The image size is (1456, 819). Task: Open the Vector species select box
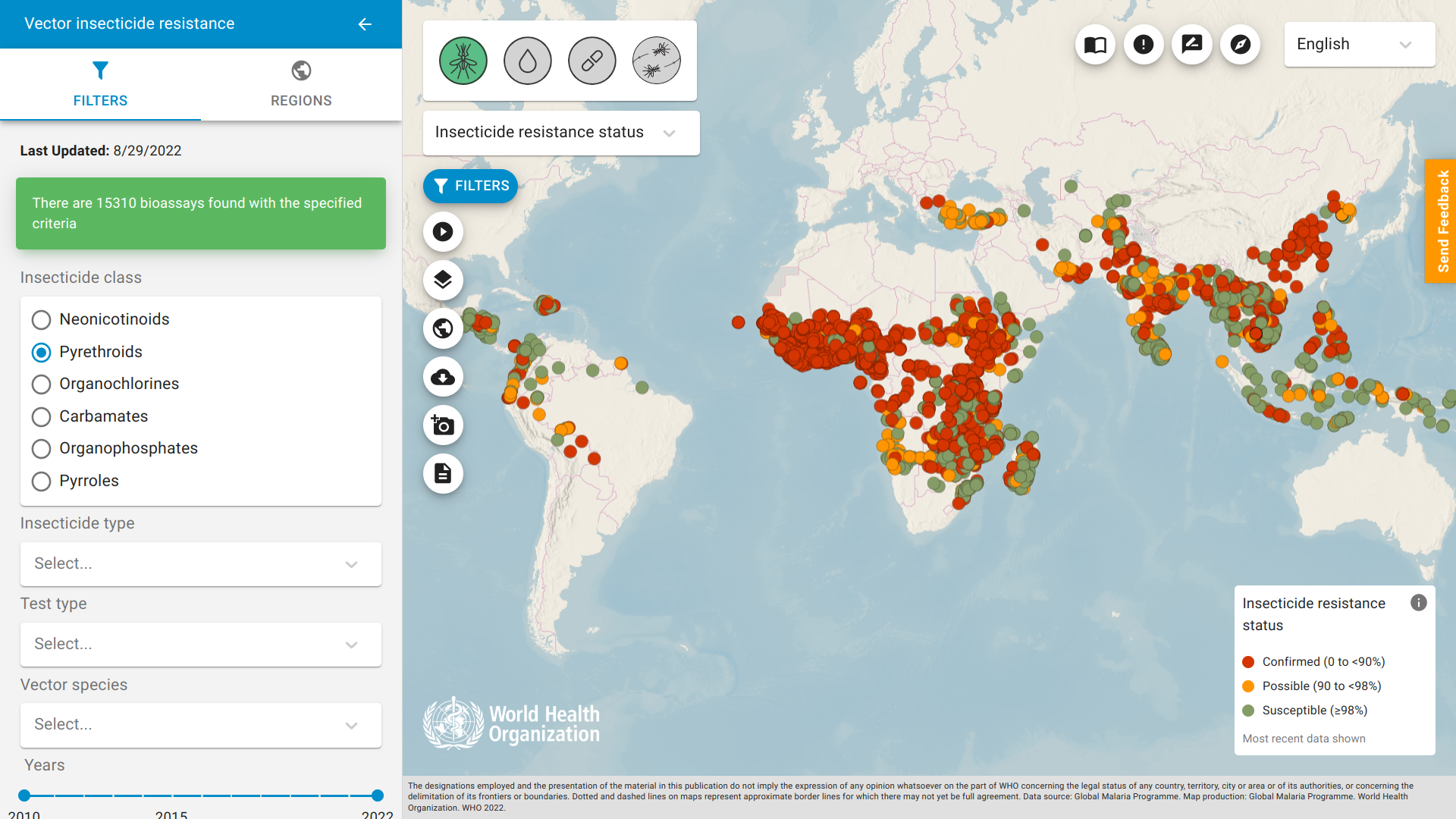(200, 725)
